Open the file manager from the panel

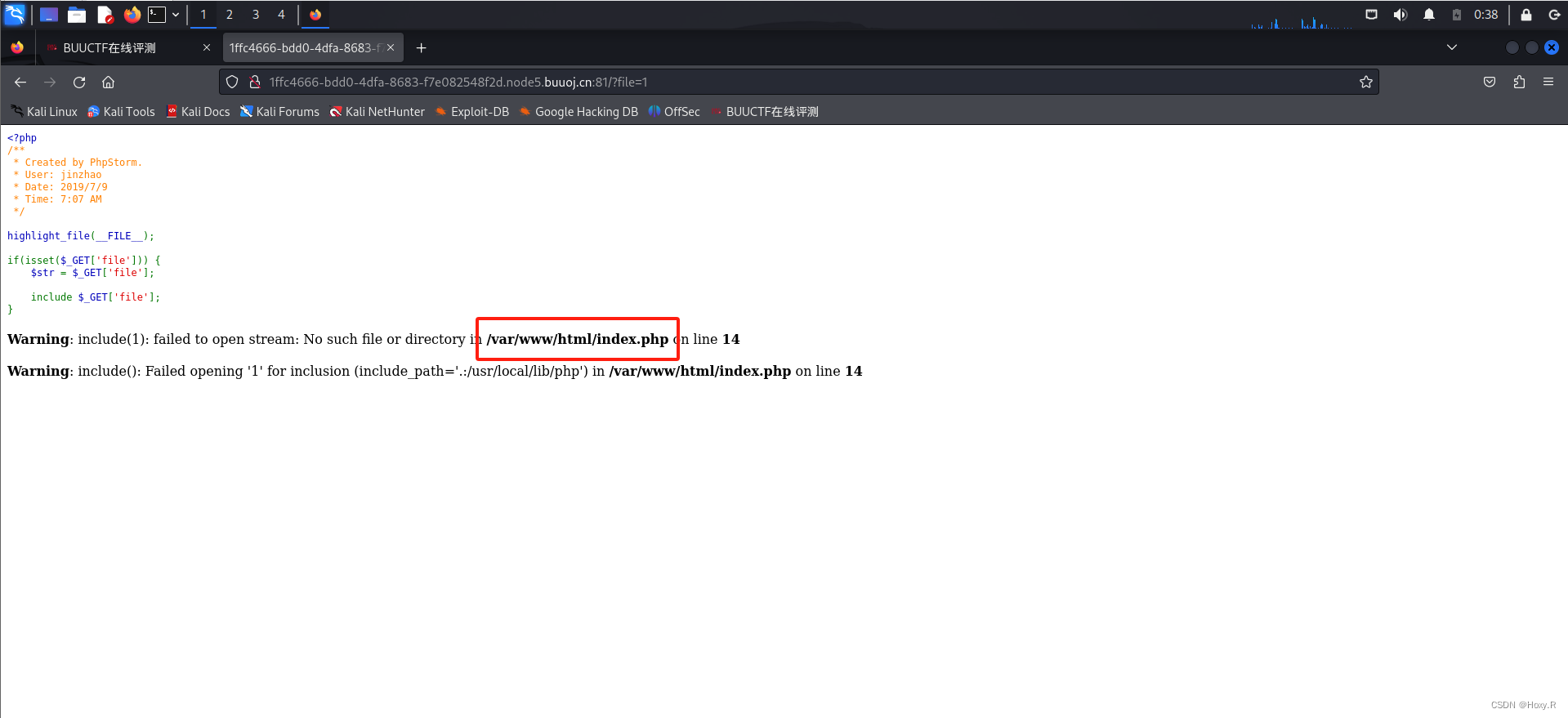tap(77, 15)
